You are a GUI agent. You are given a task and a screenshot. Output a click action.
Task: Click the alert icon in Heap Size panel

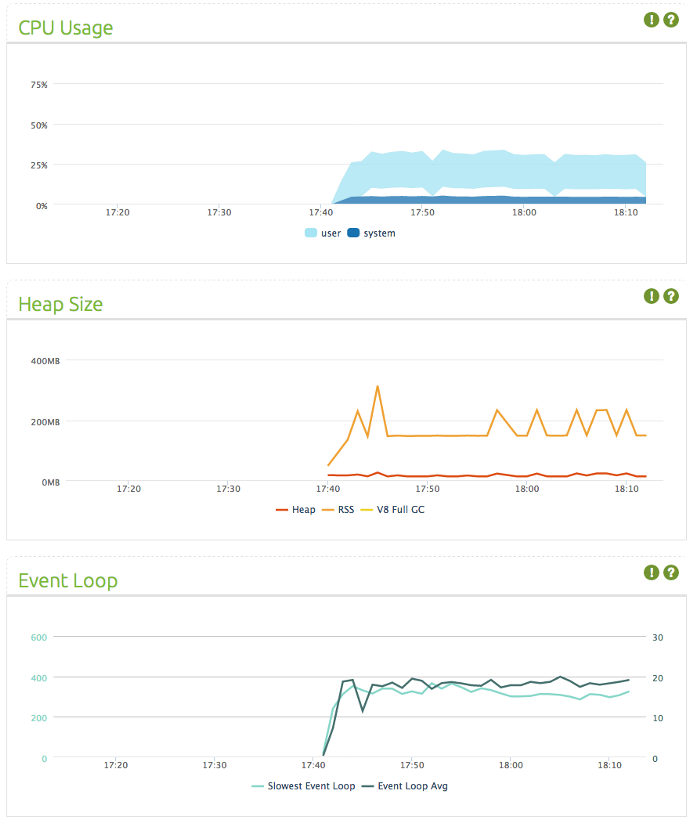(x=651, y=296)
